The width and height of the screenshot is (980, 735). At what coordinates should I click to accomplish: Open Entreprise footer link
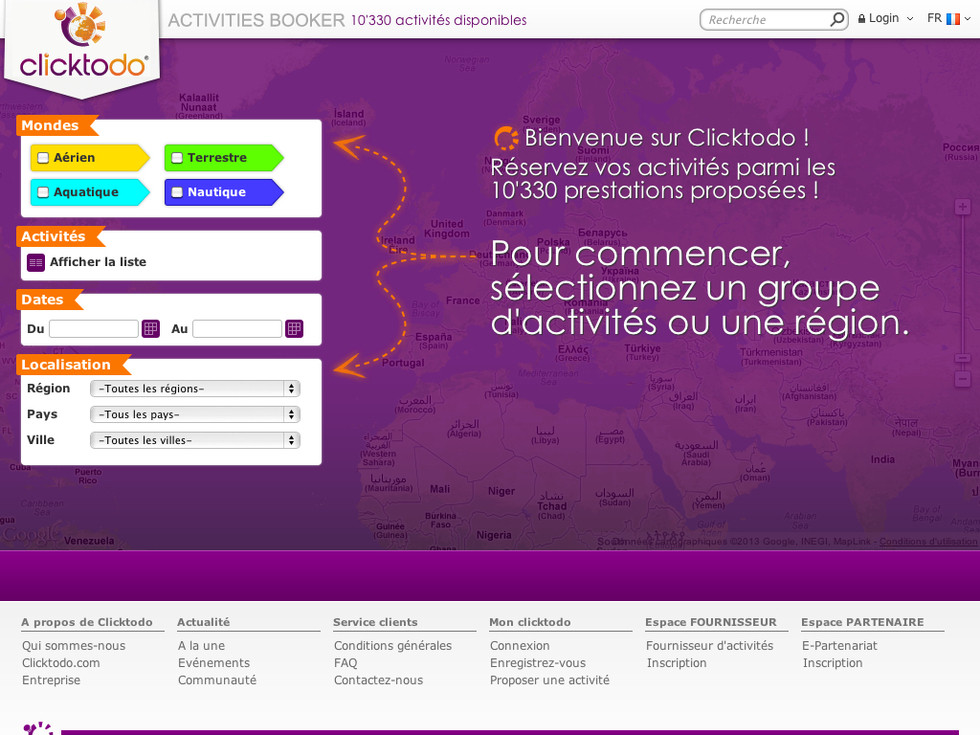pos(51,680)
